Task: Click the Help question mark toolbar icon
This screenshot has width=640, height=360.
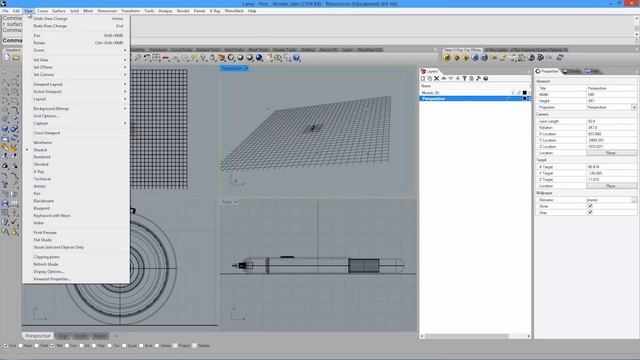Action: [297, 58]
